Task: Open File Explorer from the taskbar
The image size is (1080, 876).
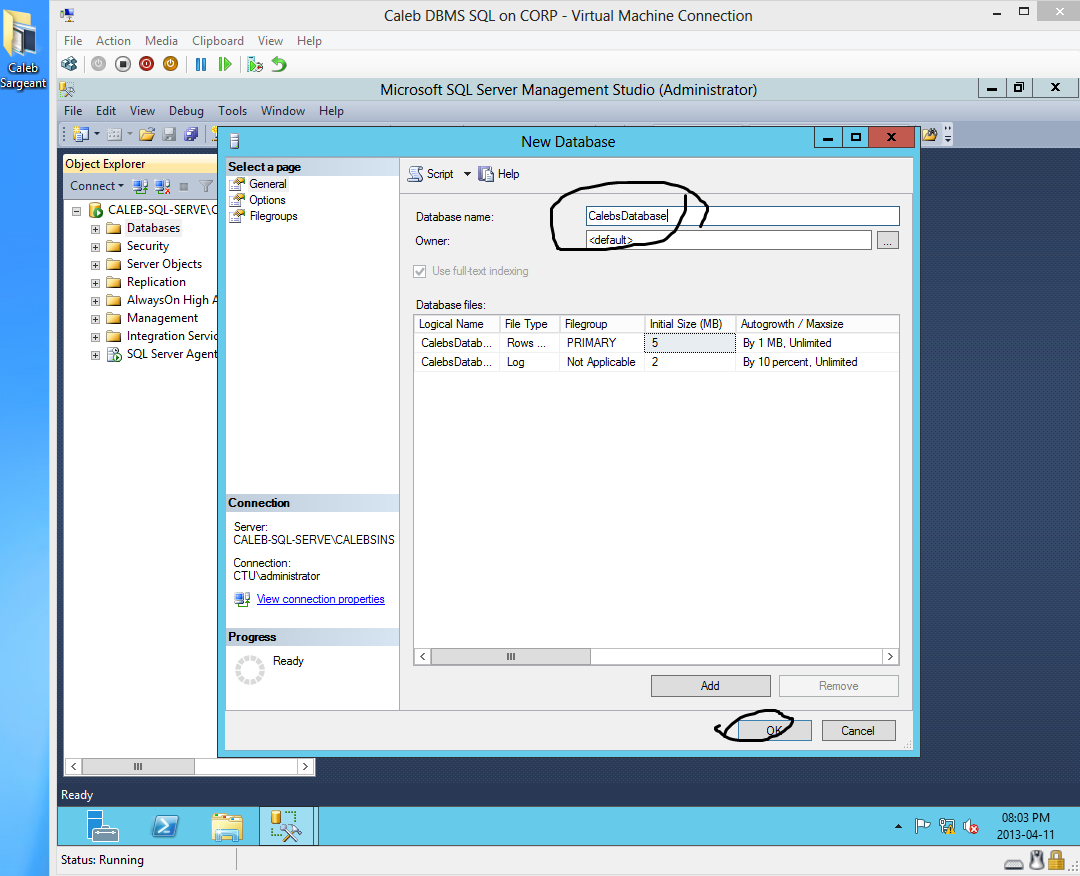Action: click(x=227, y=826)
